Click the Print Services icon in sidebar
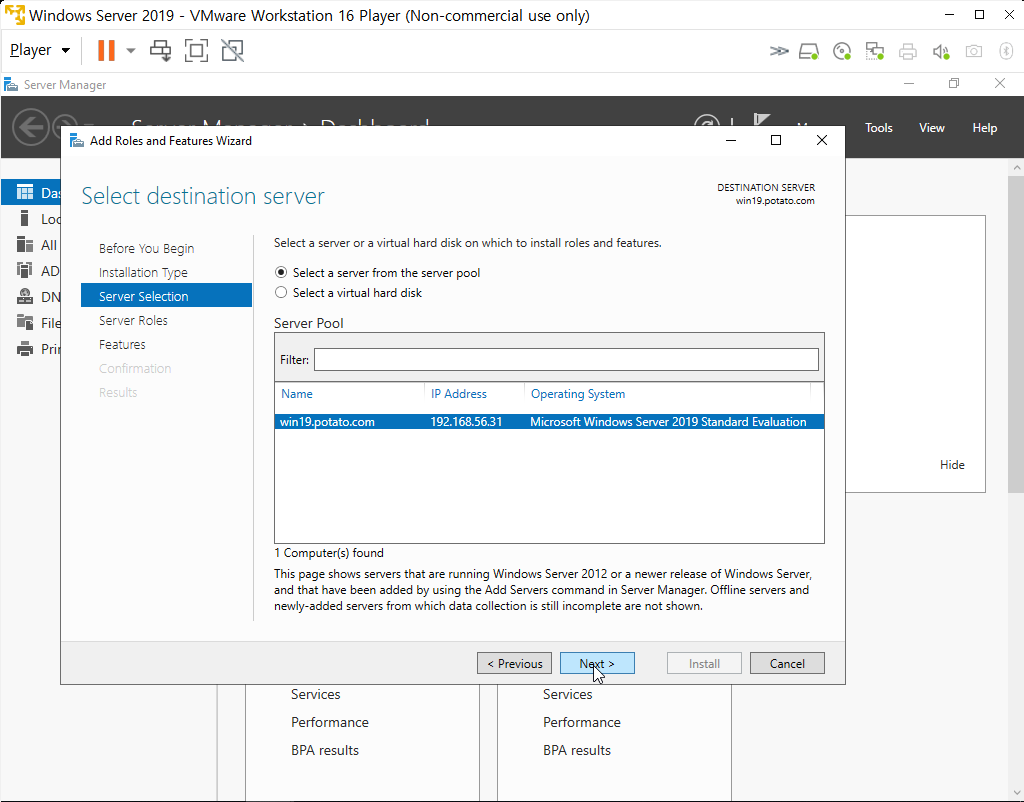 [25, 349]
